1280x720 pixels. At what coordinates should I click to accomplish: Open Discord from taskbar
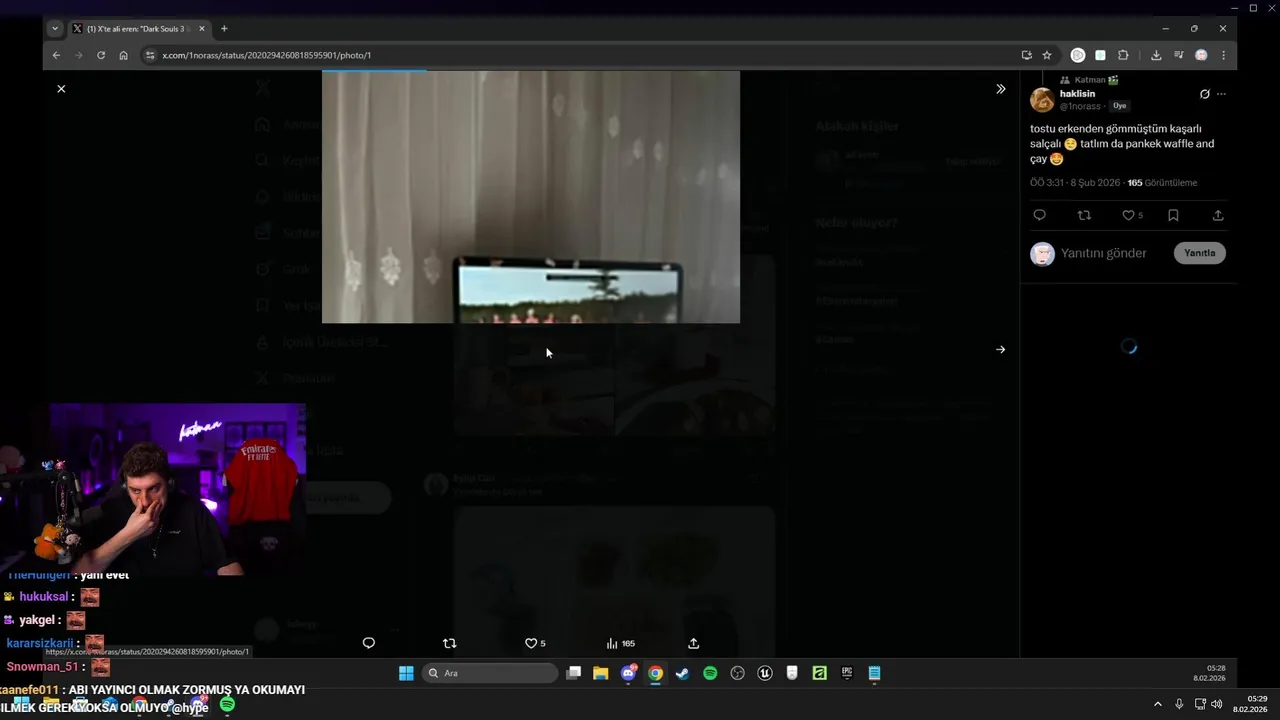[x=628, y=673]
